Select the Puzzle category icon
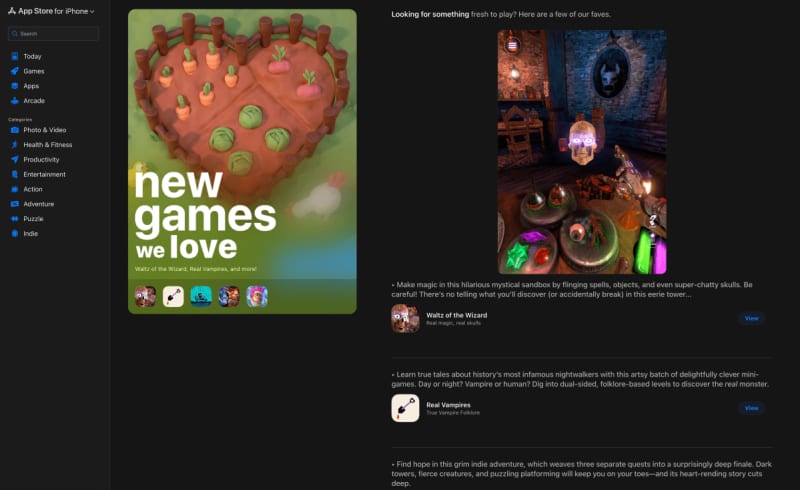 [x=15, y=218]
